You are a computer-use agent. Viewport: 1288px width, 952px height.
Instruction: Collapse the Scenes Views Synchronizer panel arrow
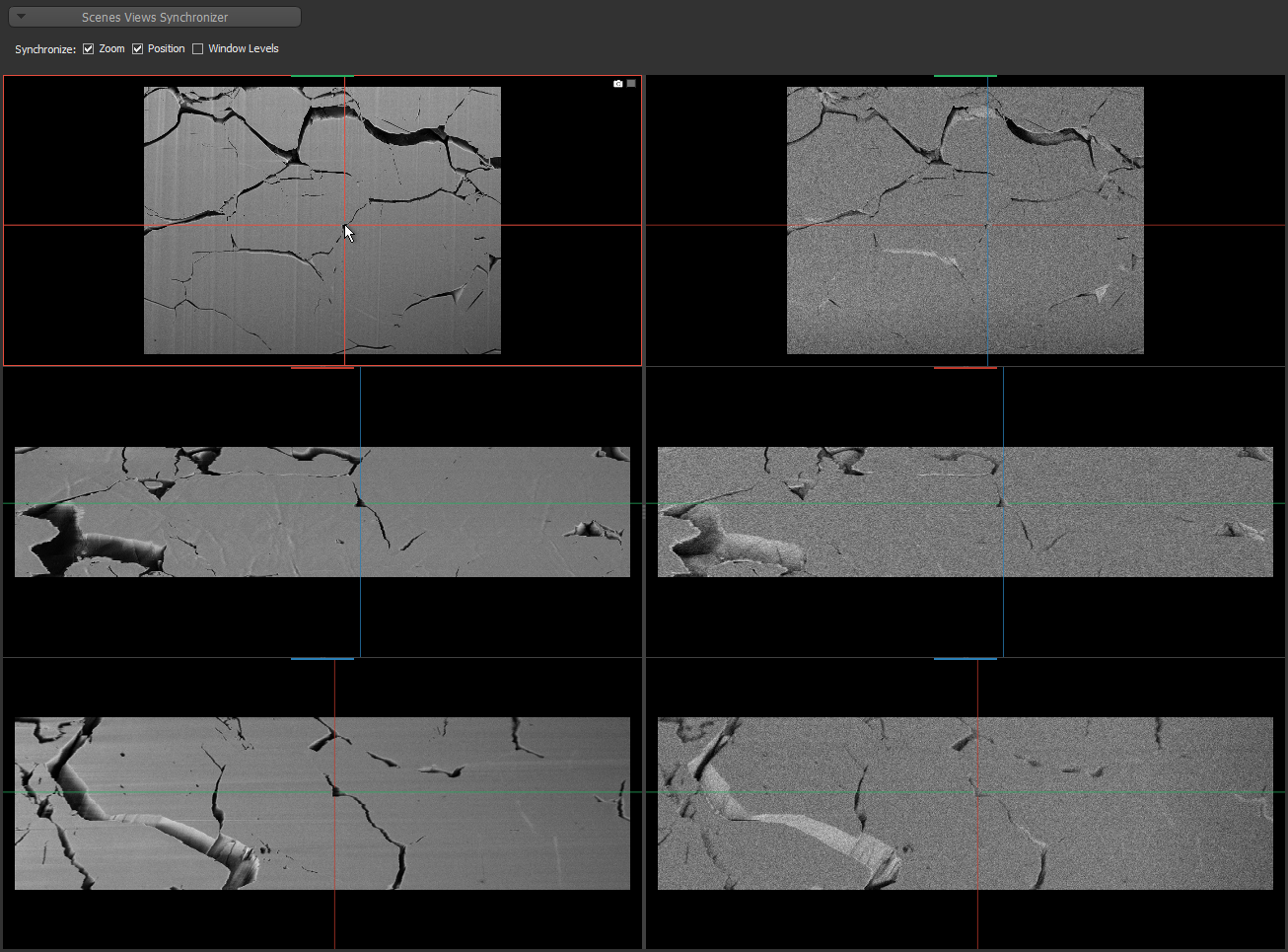pos(21,17)
